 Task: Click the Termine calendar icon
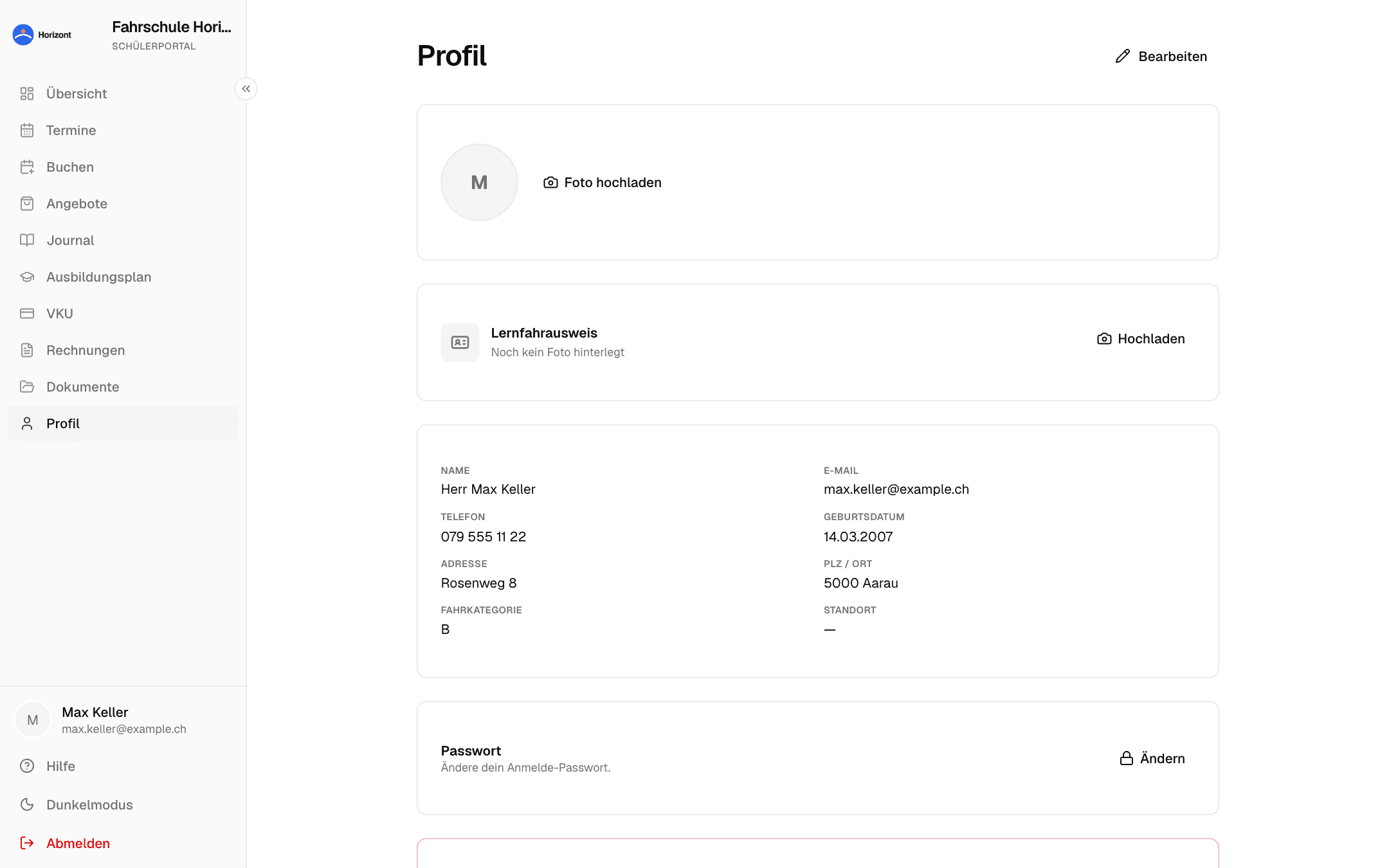coord(27,131)
